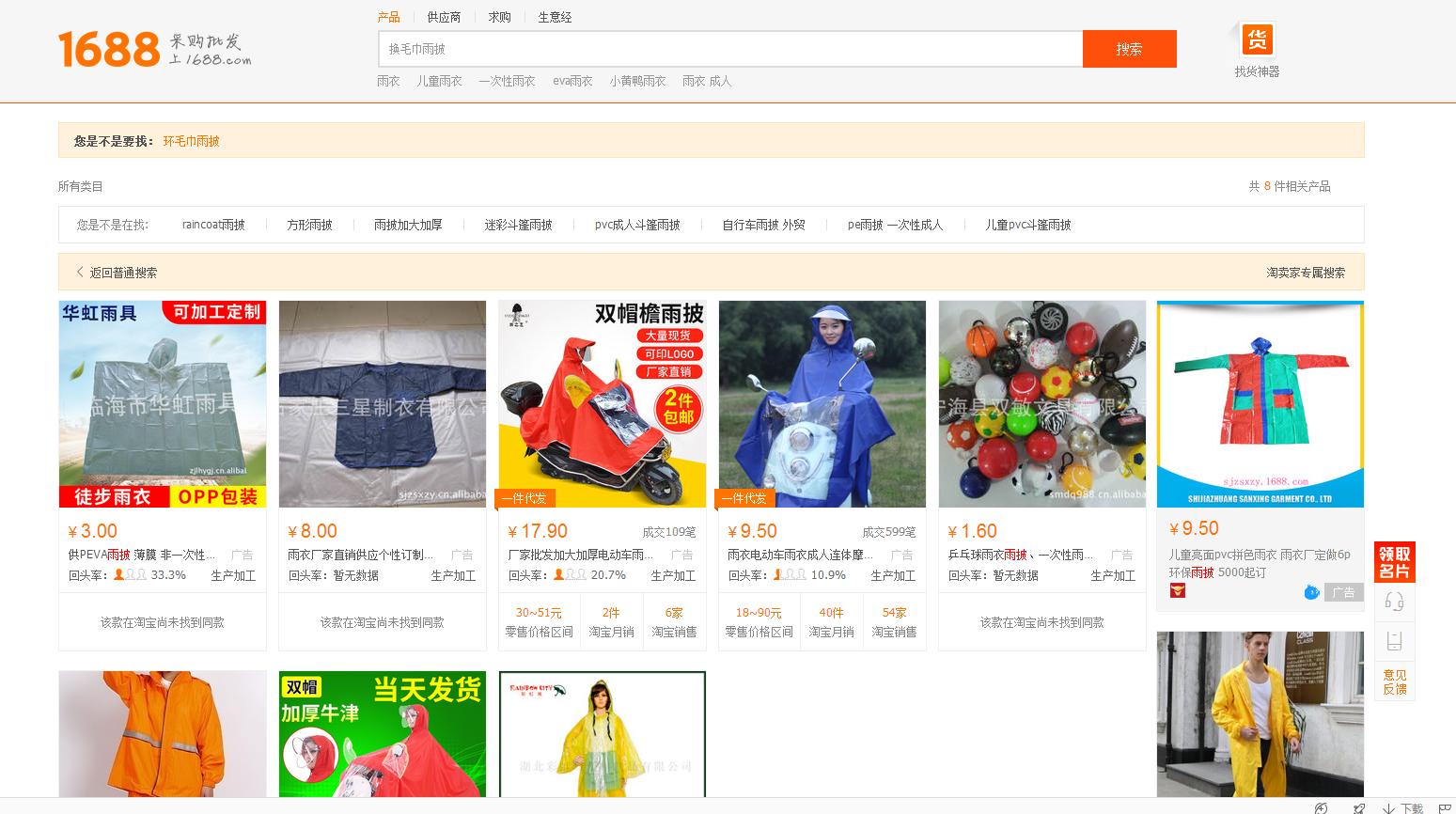Click the mobile phone icon in right sidebar

click(x=1393, y=640)
